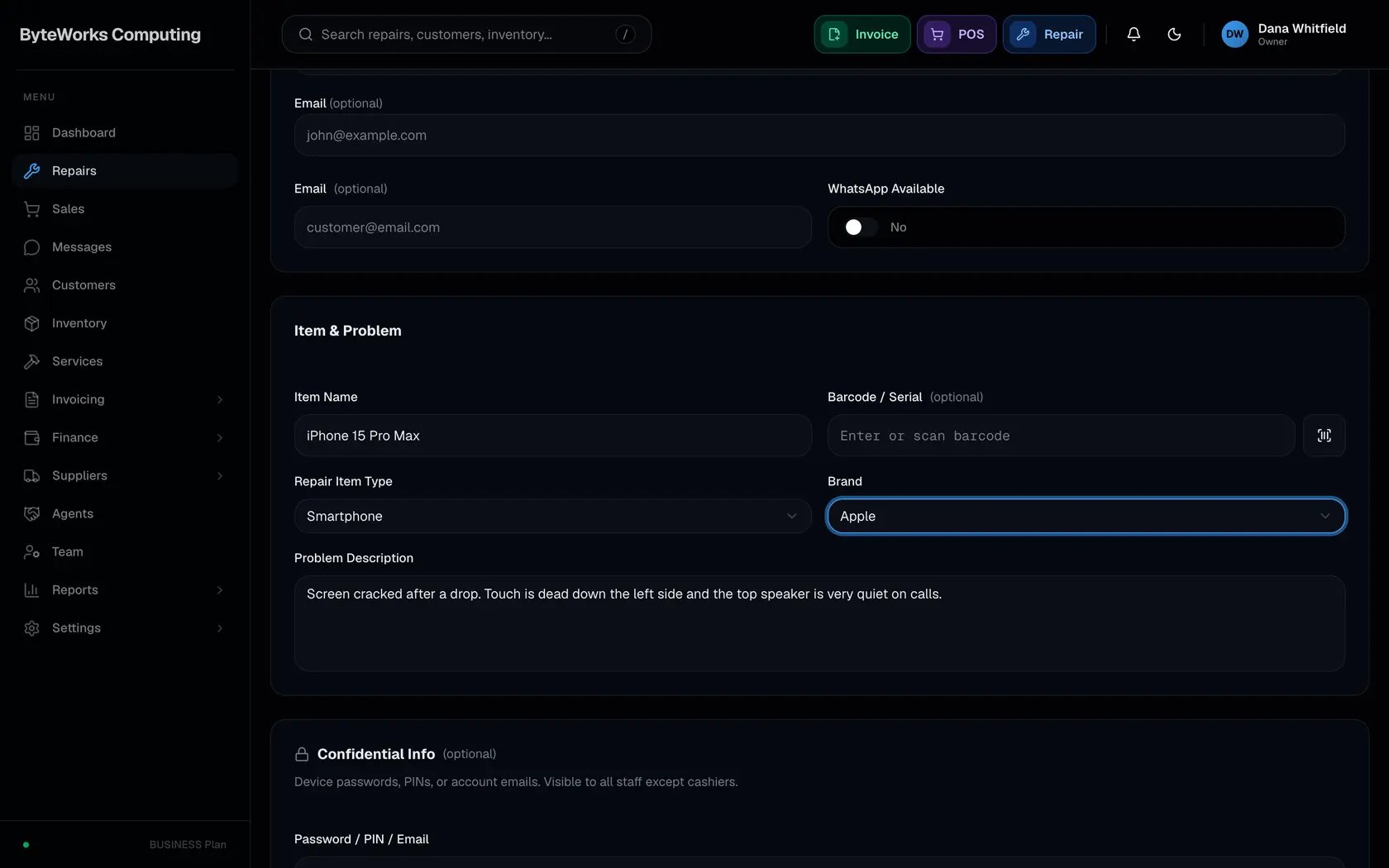Image resolution: width=1389 pixels, height=868 pixels.
Task: Click the magnifier icon in search bar
Action: coord(306,34)
